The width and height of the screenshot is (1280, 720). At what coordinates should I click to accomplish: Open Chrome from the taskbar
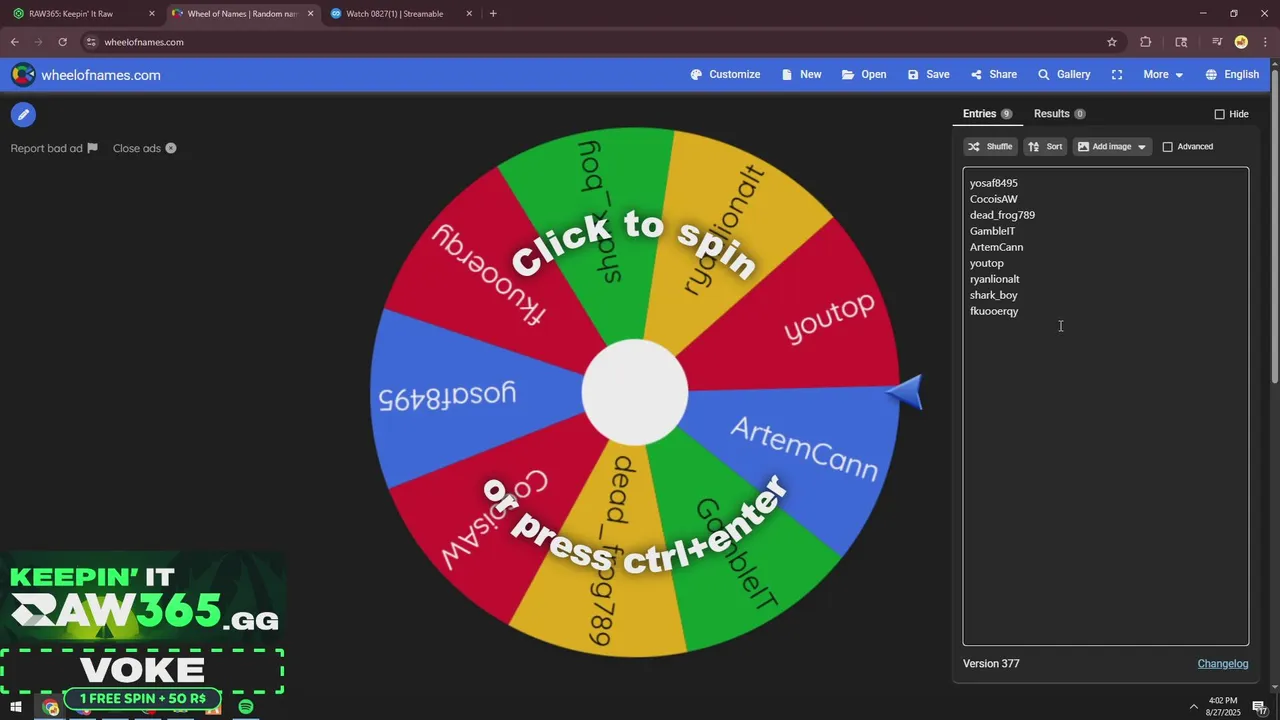tap(51, 708)
